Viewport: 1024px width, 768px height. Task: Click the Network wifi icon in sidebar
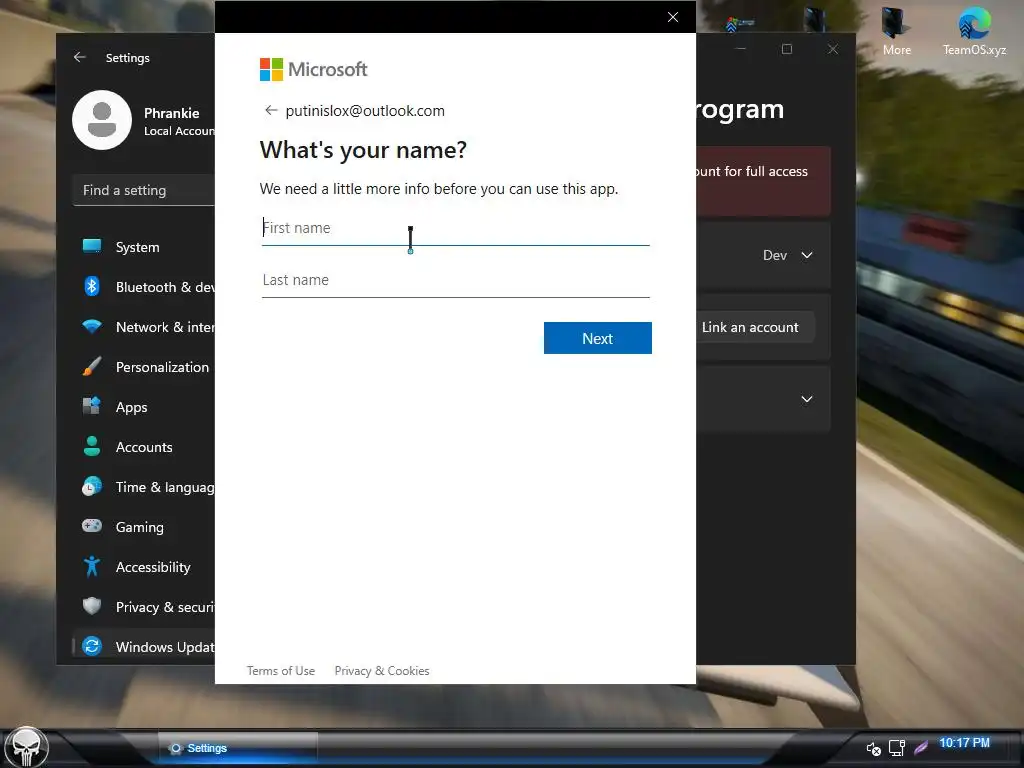pyautogui.click(x=92, y=327)
